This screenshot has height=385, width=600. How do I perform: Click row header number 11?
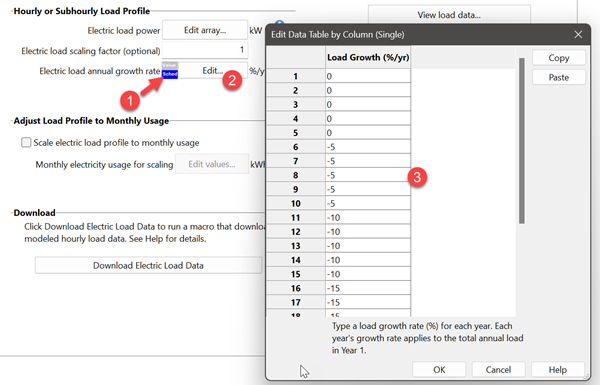click(295, 217)
